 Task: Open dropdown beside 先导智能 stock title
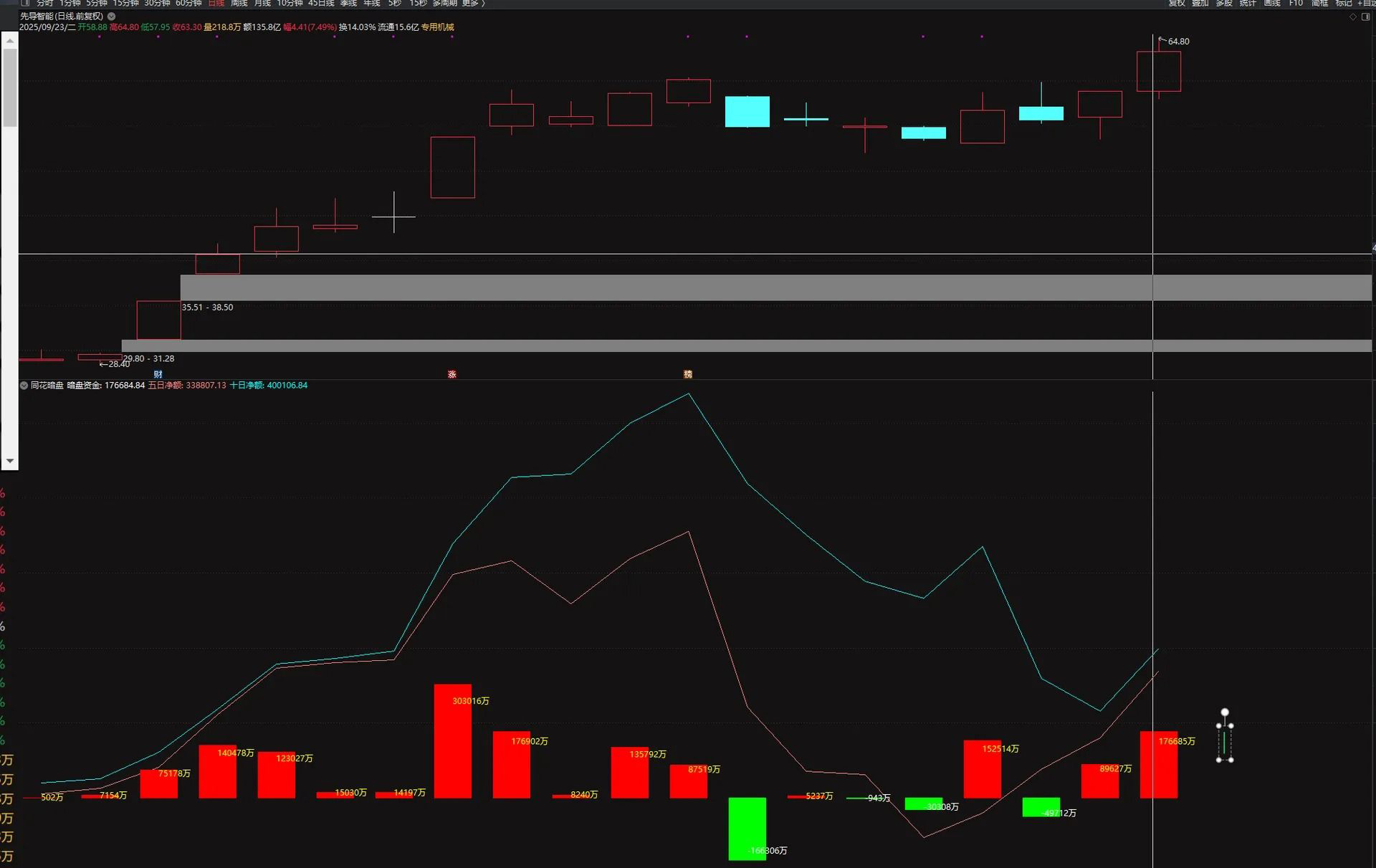(112, 16)
